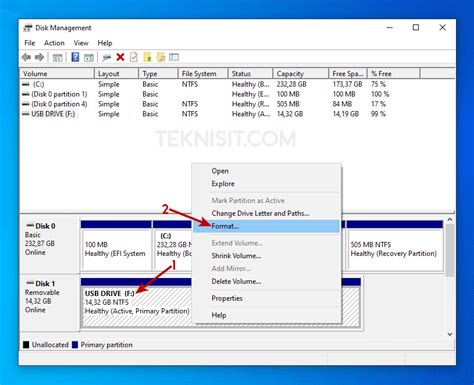Sort by the Capacity column header
Image resolution: width=474 pixels, height=385 pixels.
301,74
